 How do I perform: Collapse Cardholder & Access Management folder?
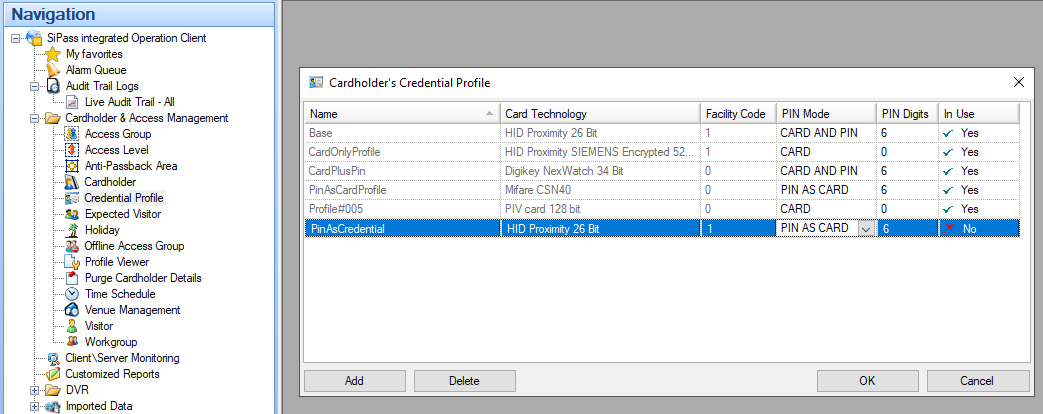35,118
